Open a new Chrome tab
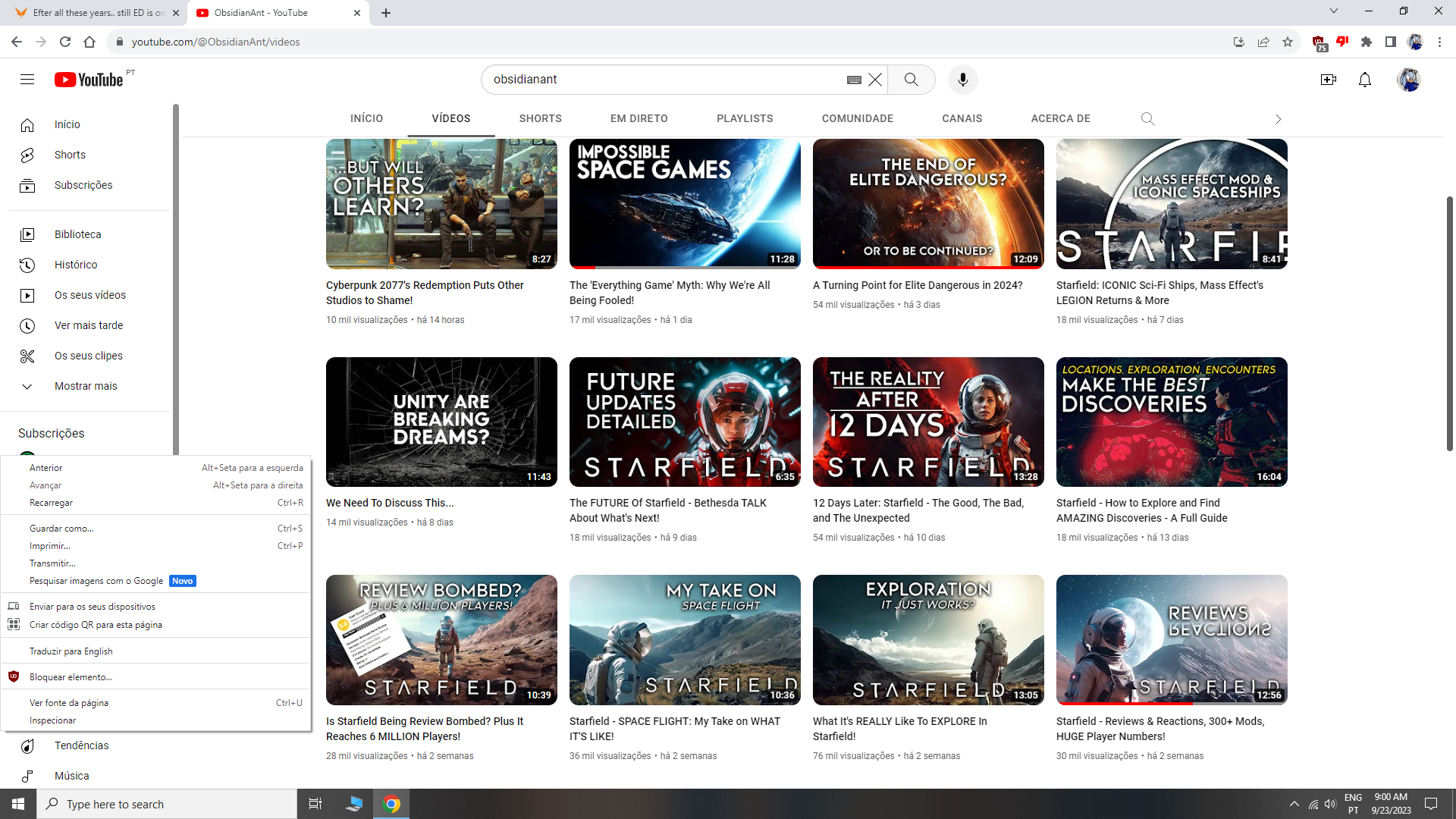 click(x=386, y=12)
